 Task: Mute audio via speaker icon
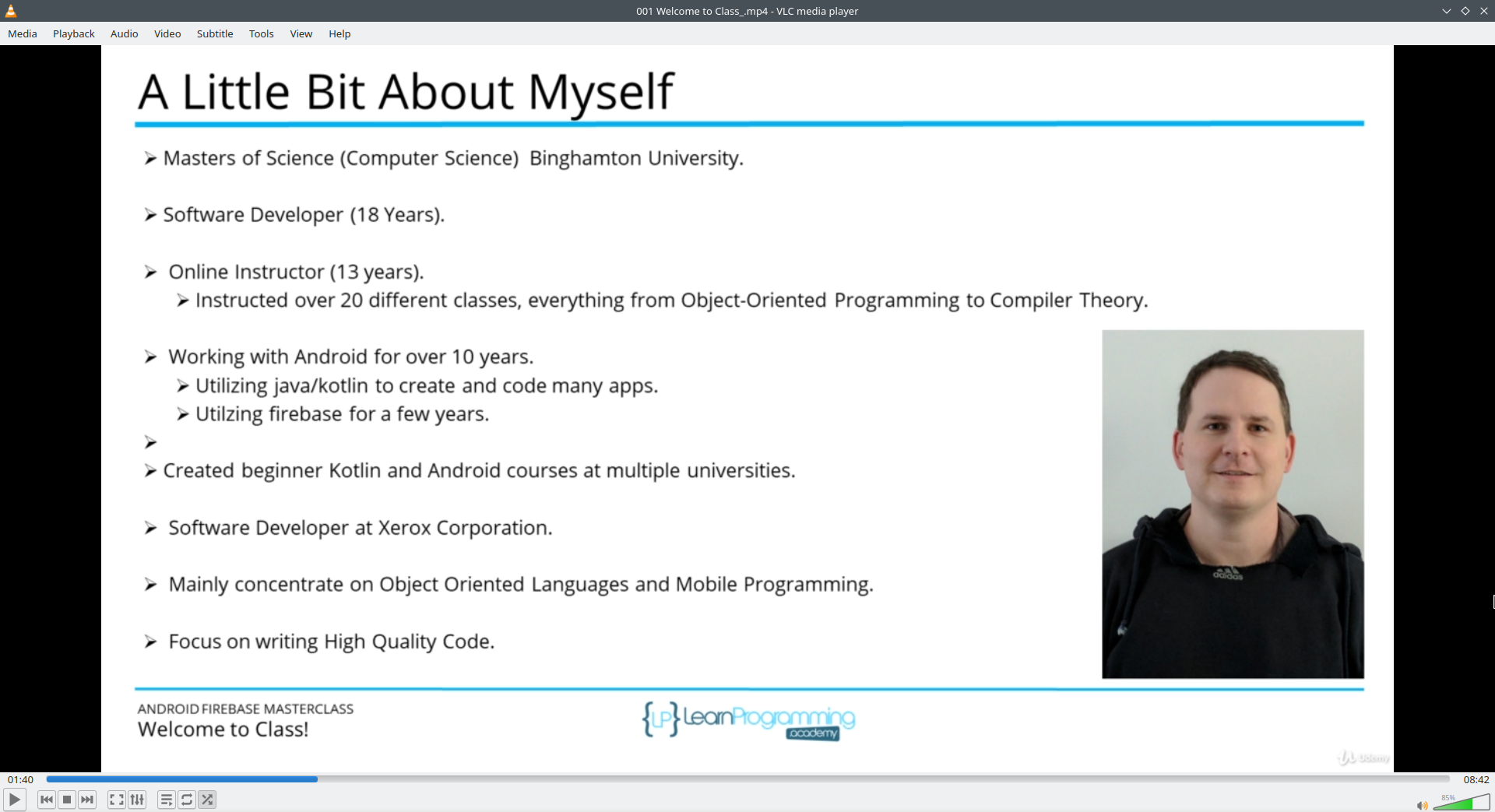click(x=1422, y=806)
